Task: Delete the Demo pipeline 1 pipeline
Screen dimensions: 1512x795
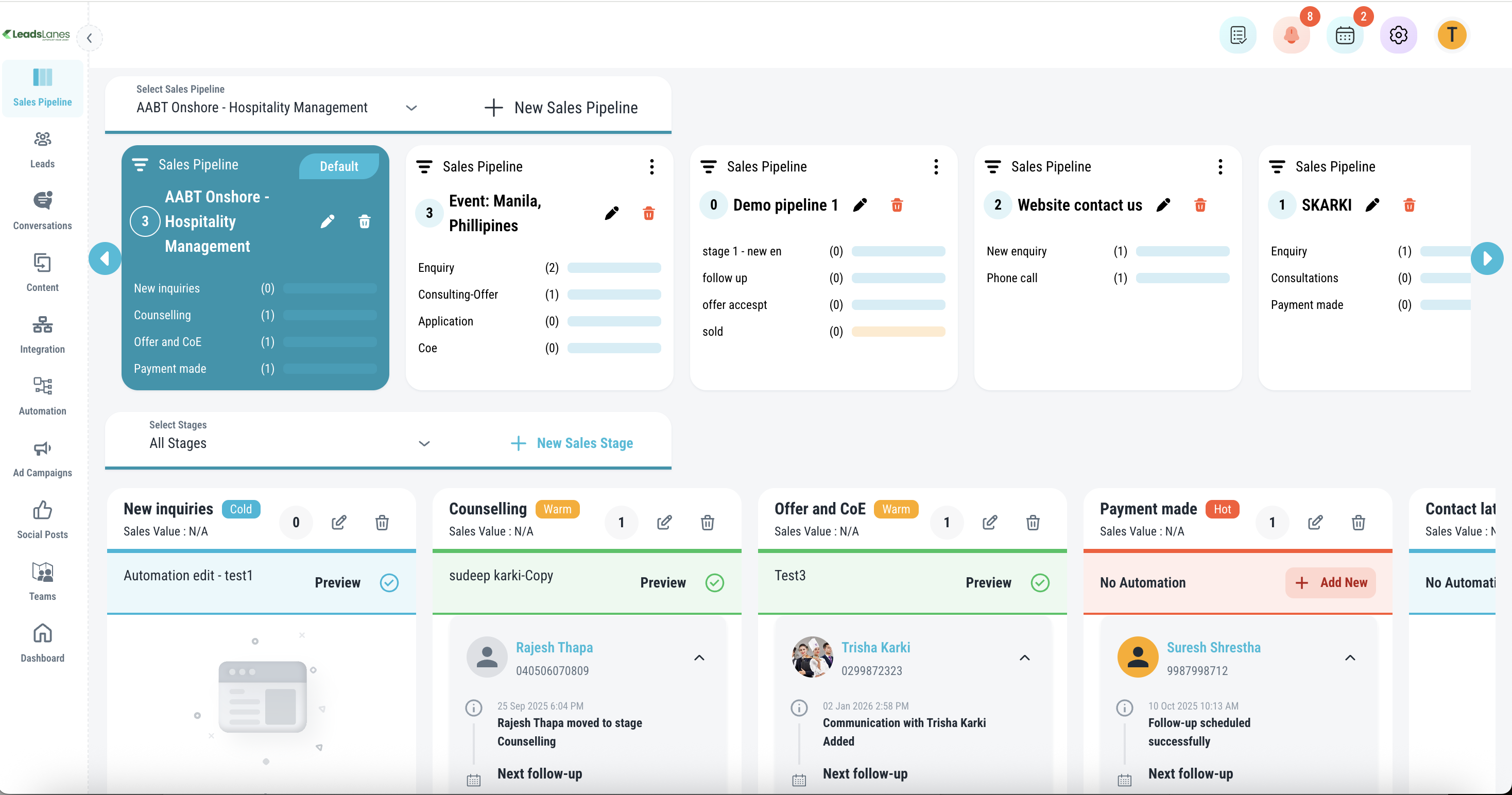Action: (x=896, y=205)
